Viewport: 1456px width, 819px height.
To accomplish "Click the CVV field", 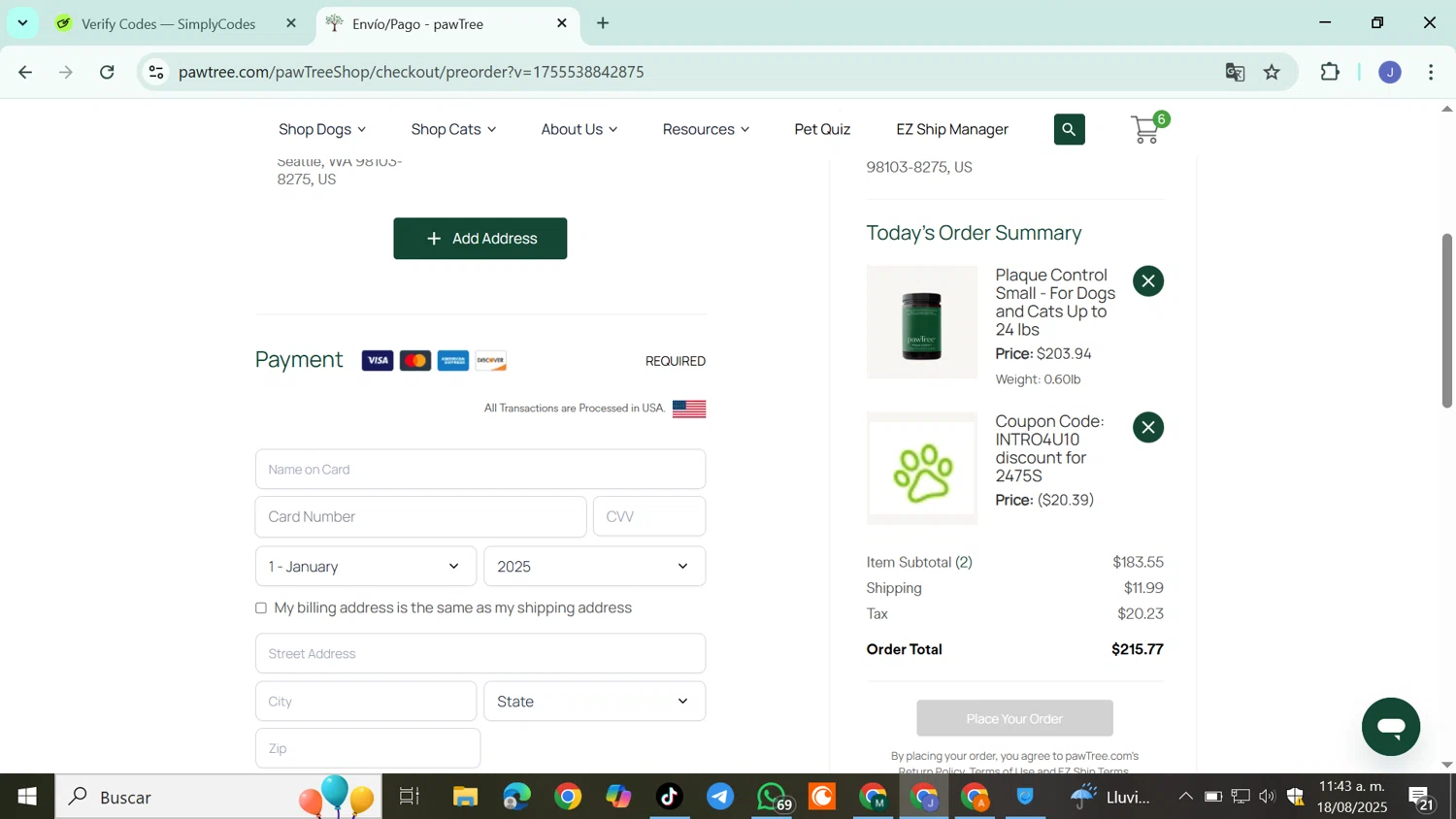I will (649, 517).
